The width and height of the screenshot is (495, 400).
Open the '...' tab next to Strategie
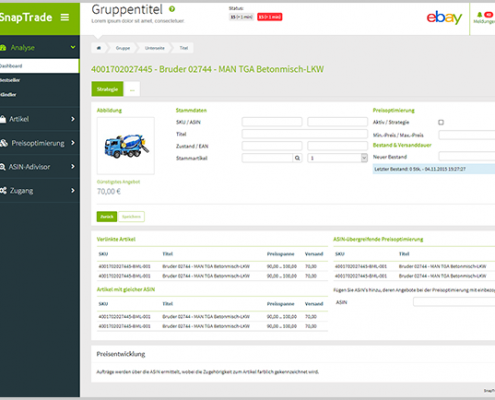click(x=132, y=89)
